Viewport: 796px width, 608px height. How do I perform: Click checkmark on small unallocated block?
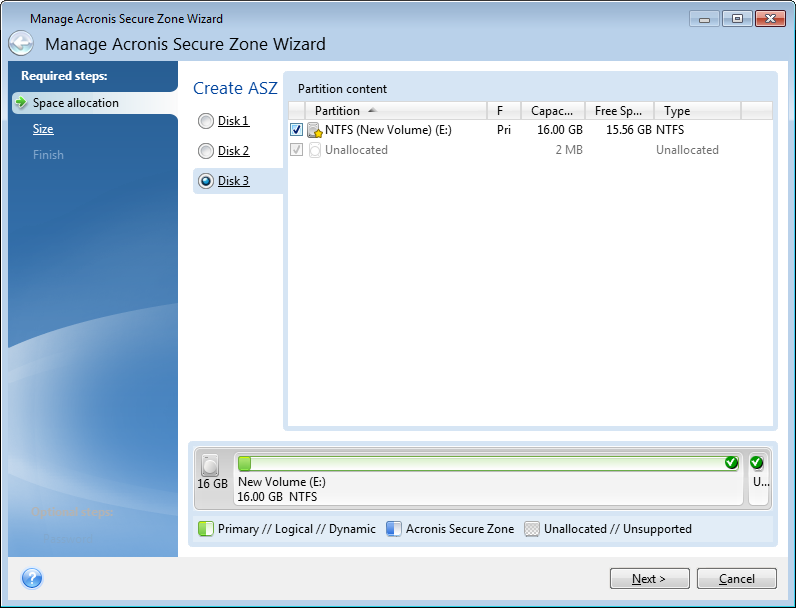(756, 463)
